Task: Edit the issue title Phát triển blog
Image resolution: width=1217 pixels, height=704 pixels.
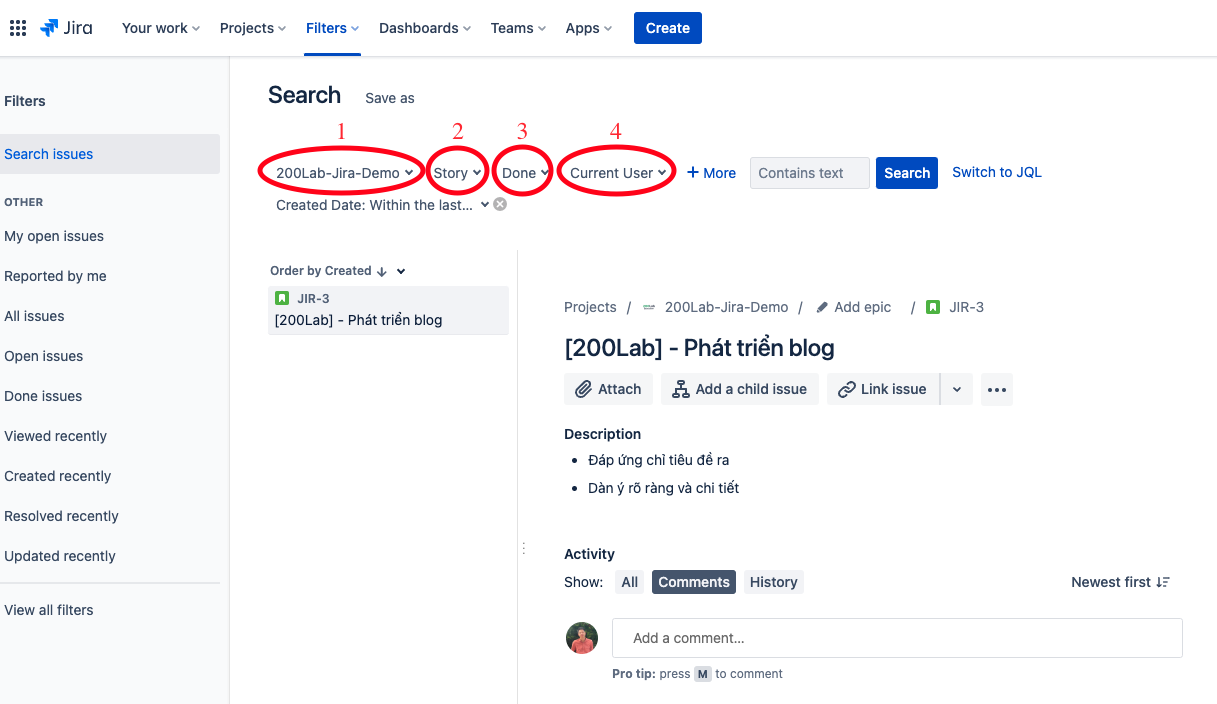Action: 699,348
